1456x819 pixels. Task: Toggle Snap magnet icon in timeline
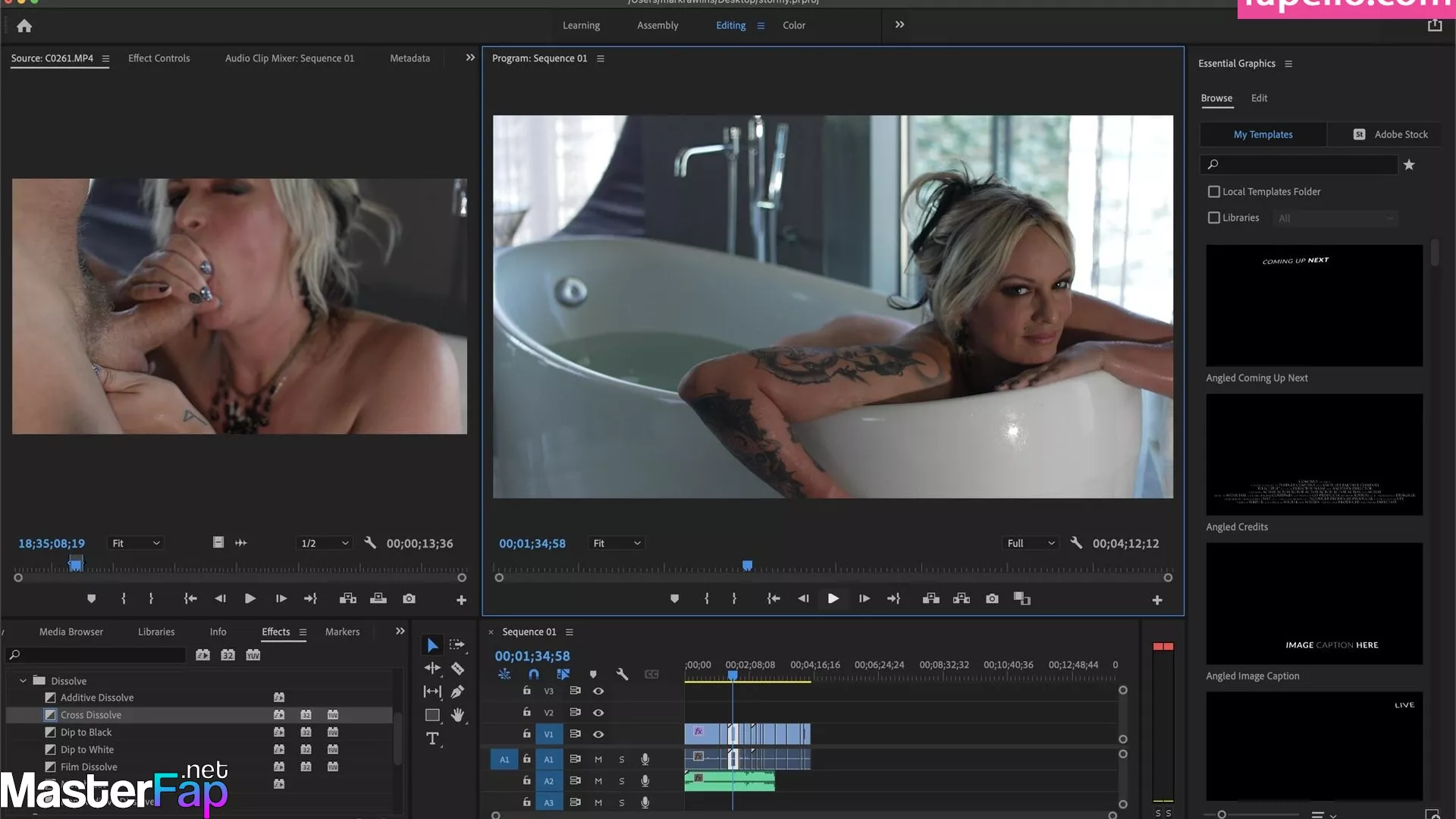[534, 674]
